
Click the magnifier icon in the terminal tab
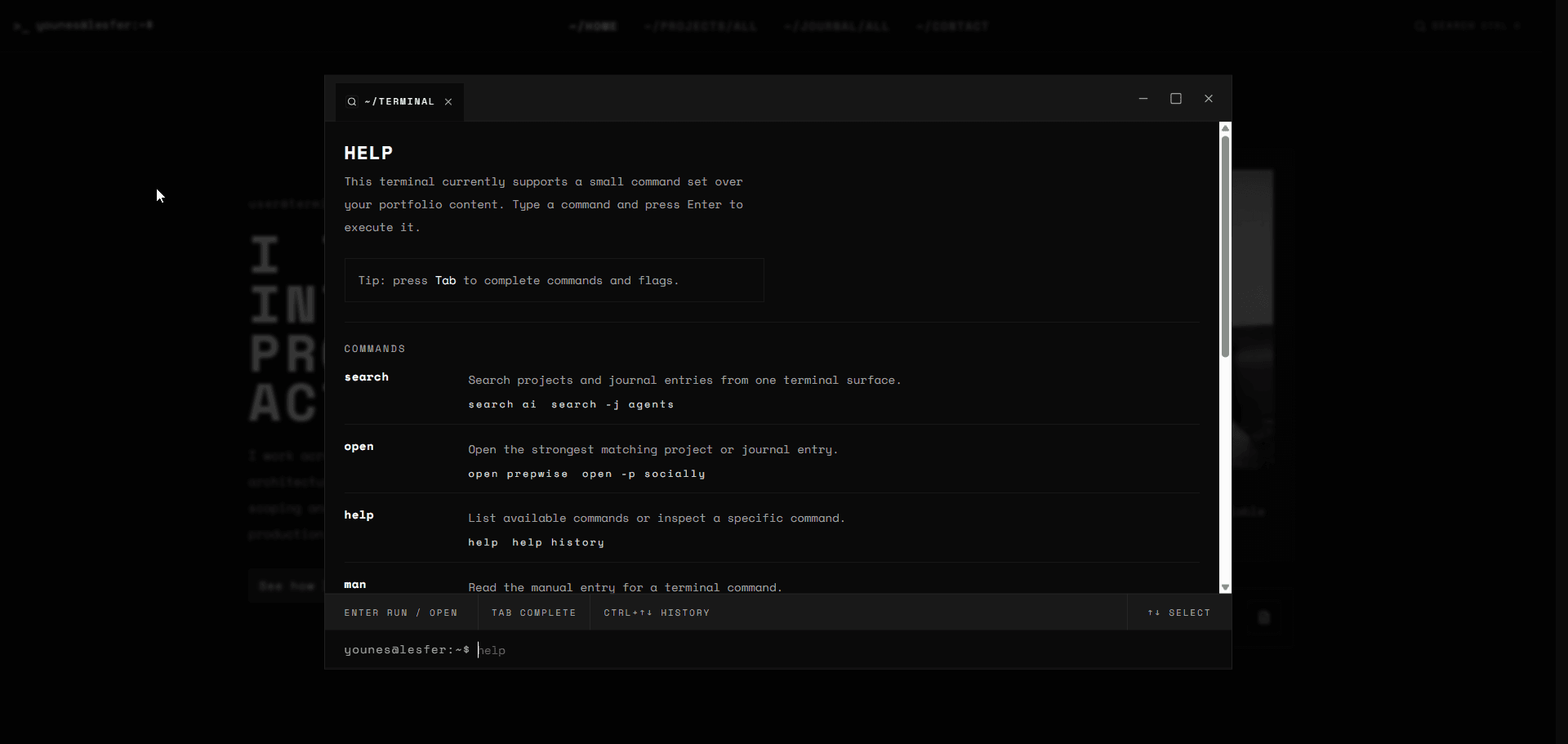[x=352, y=102]
